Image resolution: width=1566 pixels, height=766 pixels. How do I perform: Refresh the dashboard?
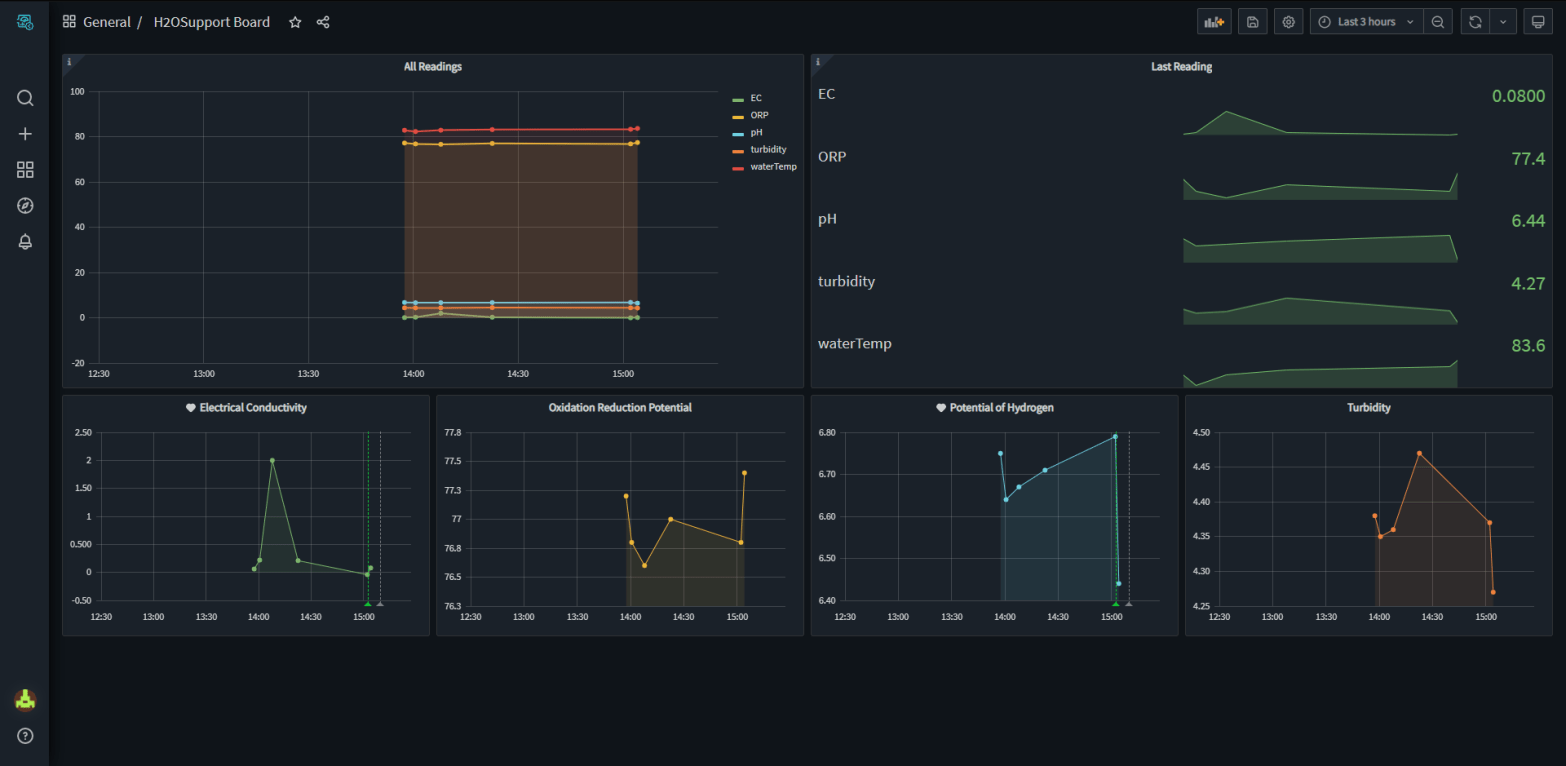pos(1475,22)
